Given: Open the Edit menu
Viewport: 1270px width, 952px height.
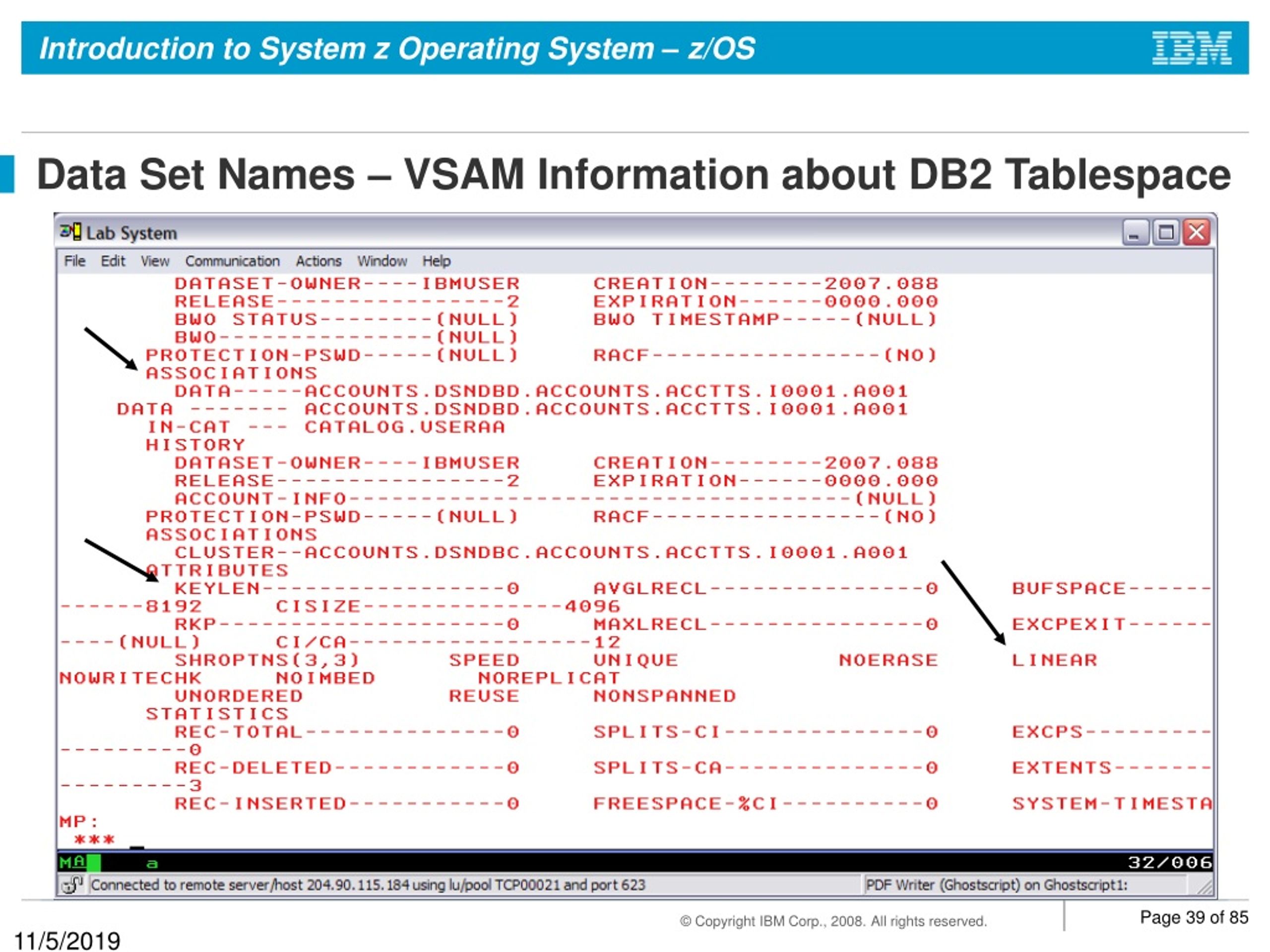Looking at the screenshot, I should 113,261.
